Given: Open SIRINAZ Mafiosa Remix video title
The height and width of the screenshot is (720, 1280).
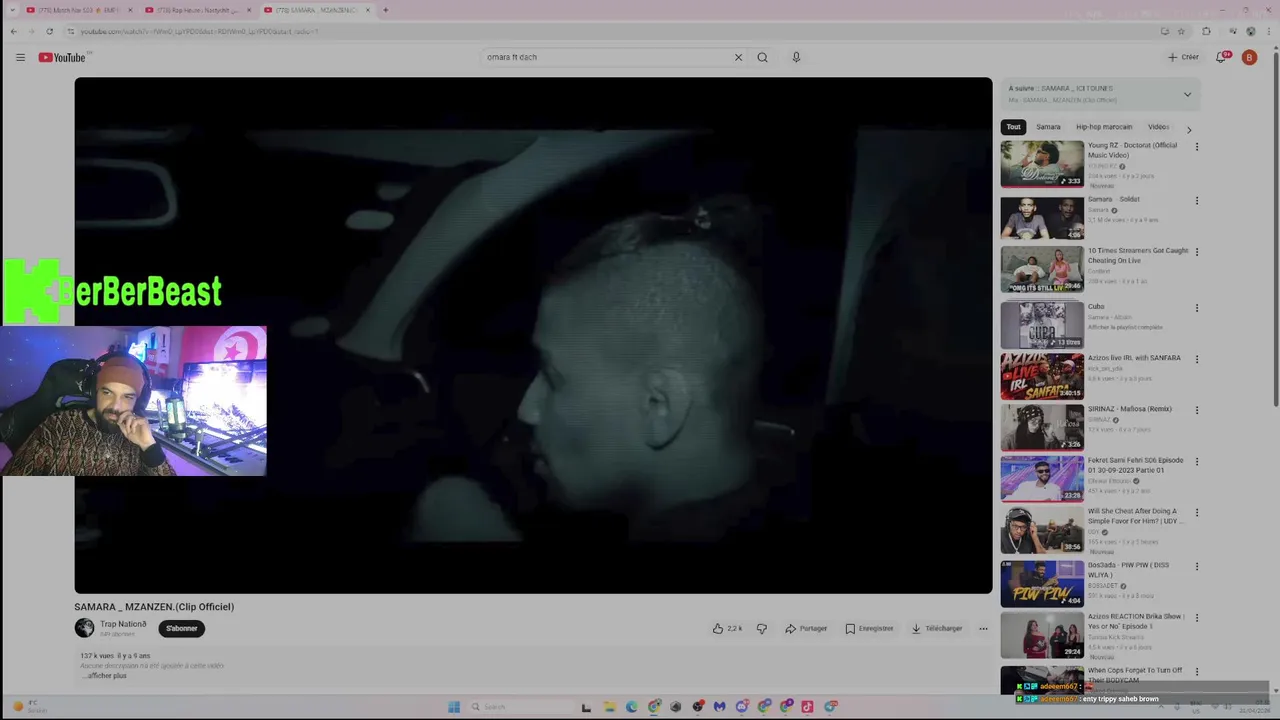Looking at the screenshot, I should pyautogui.click(x=1129, y=409).
